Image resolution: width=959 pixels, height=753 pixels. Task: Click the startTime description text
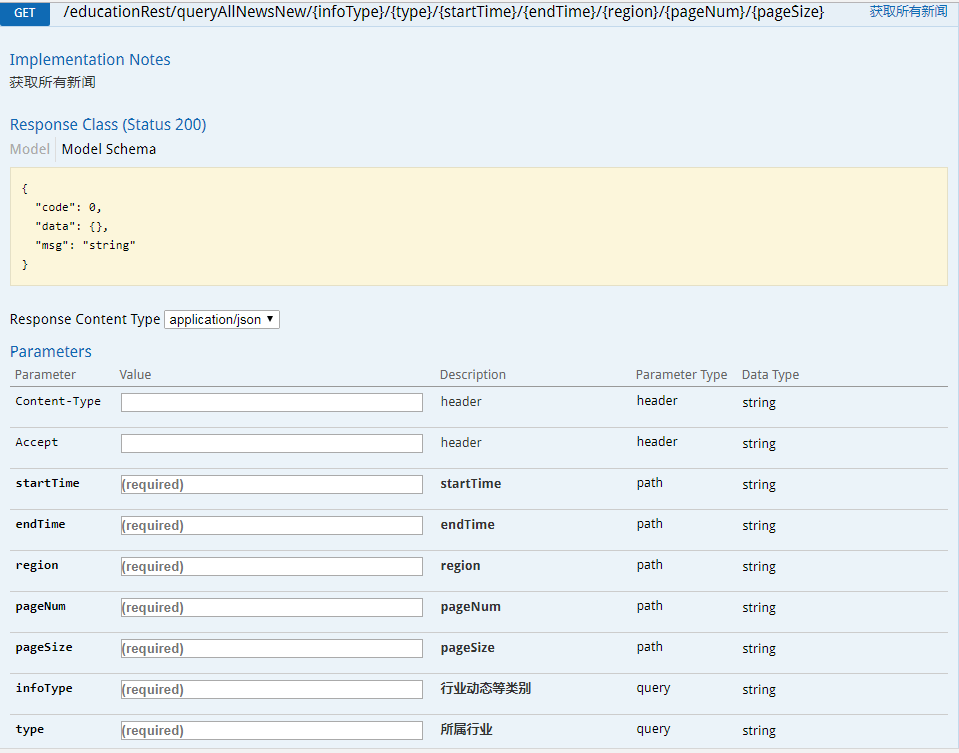(x=471, y=484)
